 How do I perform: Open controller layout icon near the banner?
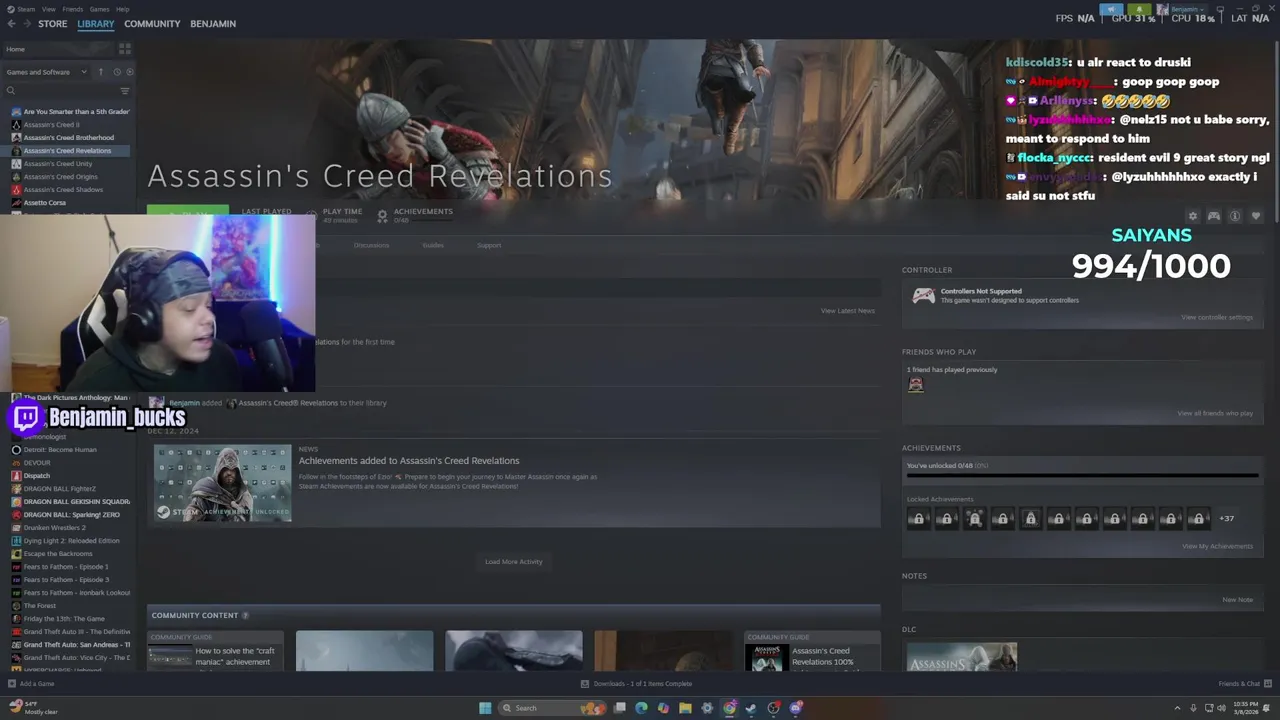tap(1214, 216)
